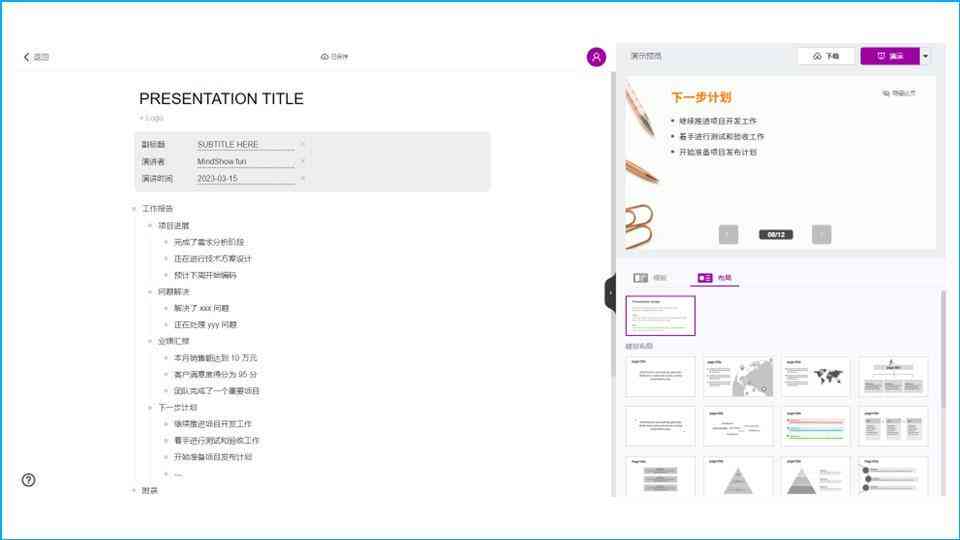This screenshot has width=960, height=540.
Task: Choose the layout with three stacked boxes
Action: [660, 476]
